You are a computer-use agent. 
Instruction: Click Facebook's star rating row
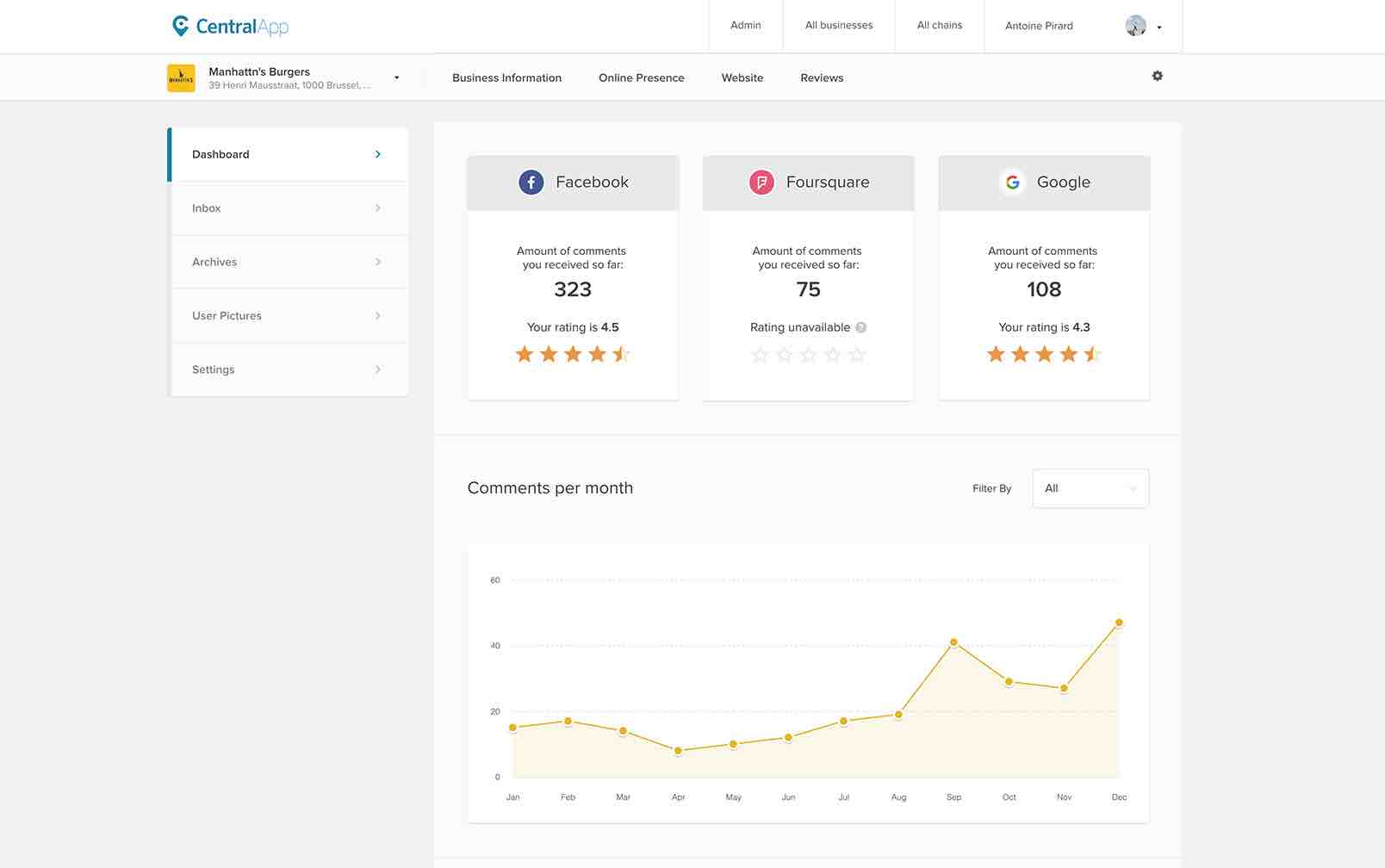pos(573,354)
